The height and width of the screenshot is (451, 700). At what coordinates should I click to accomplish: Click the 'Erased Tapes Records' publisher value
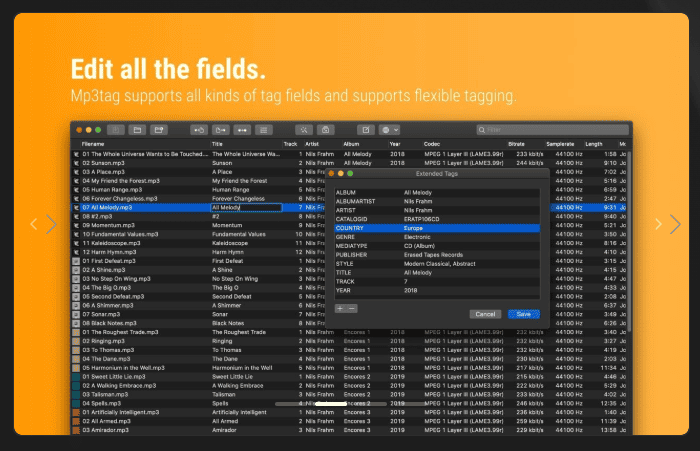pos(433,255)
